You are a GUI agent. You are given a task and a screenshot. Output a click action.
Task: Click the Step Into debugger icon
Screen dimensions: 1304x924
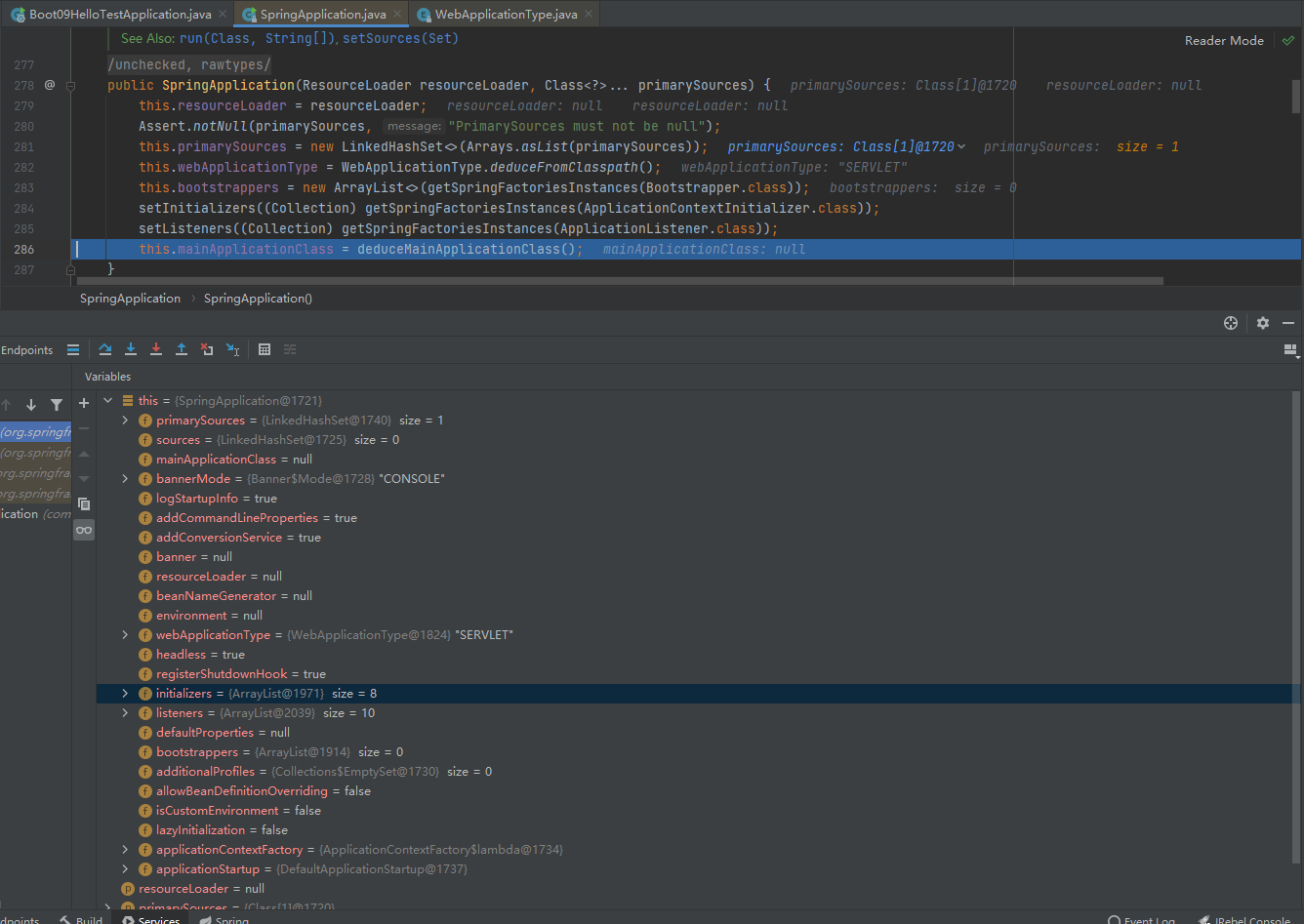click(x=131, y=349)
